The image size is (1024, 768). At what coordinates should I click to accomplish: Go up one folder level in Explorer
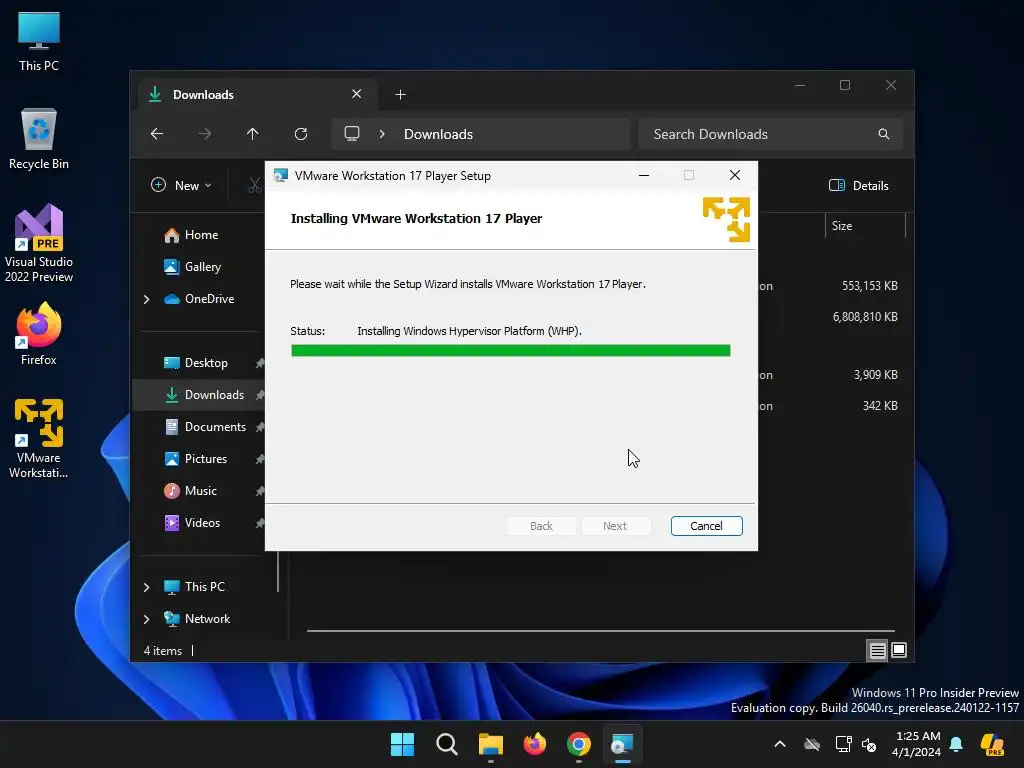[x=253, y=134]
